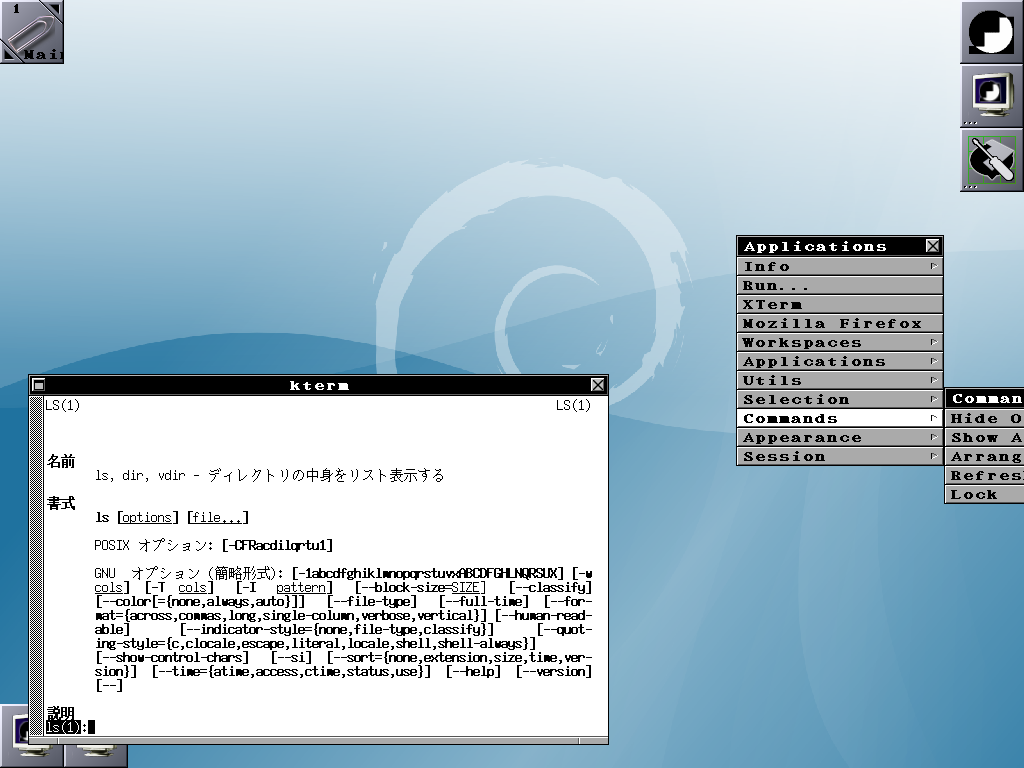The width and height of the screenshot is (1024, 768).
Task: Open the Info submenu
Action: [840, 266]
